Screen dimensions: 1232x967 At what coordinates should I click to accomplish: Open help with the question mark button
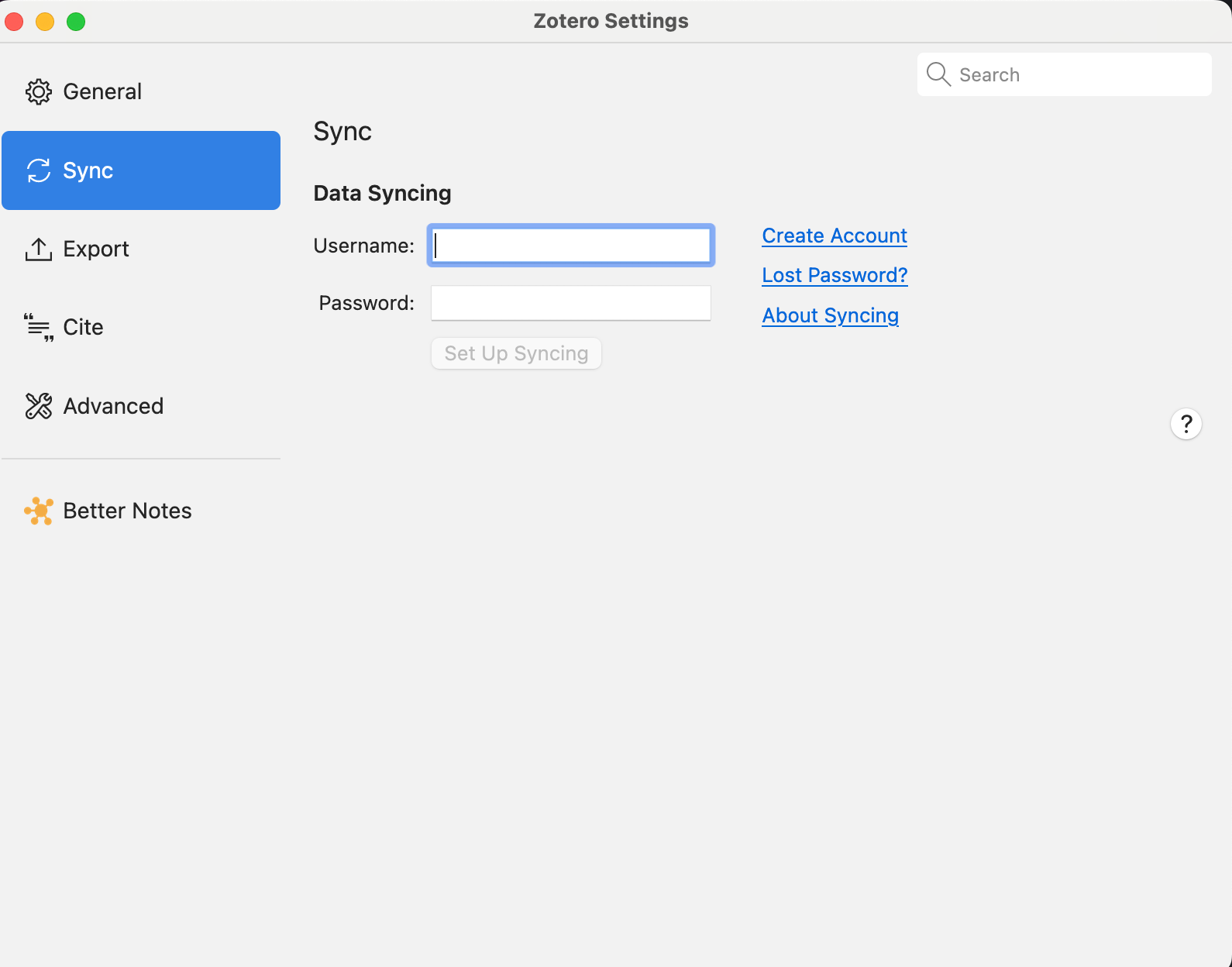point(1186,424)
